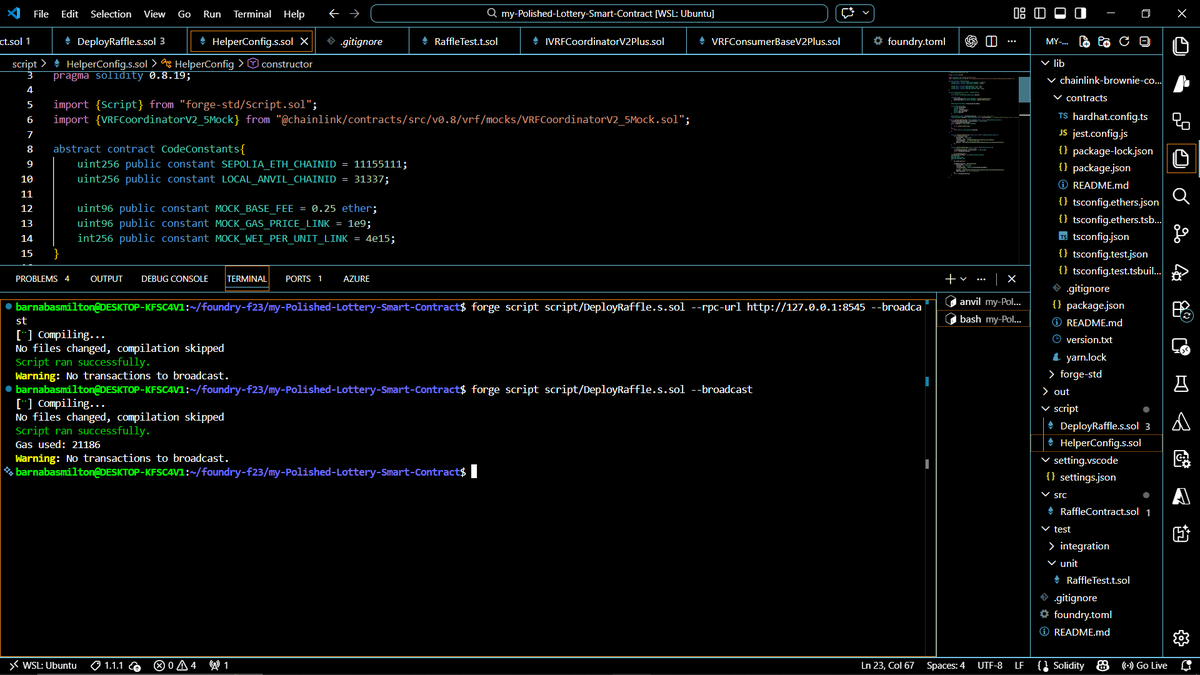Open the Testing flask icon
Viewport: 1200px width, 675px height.
(1181, 384)
